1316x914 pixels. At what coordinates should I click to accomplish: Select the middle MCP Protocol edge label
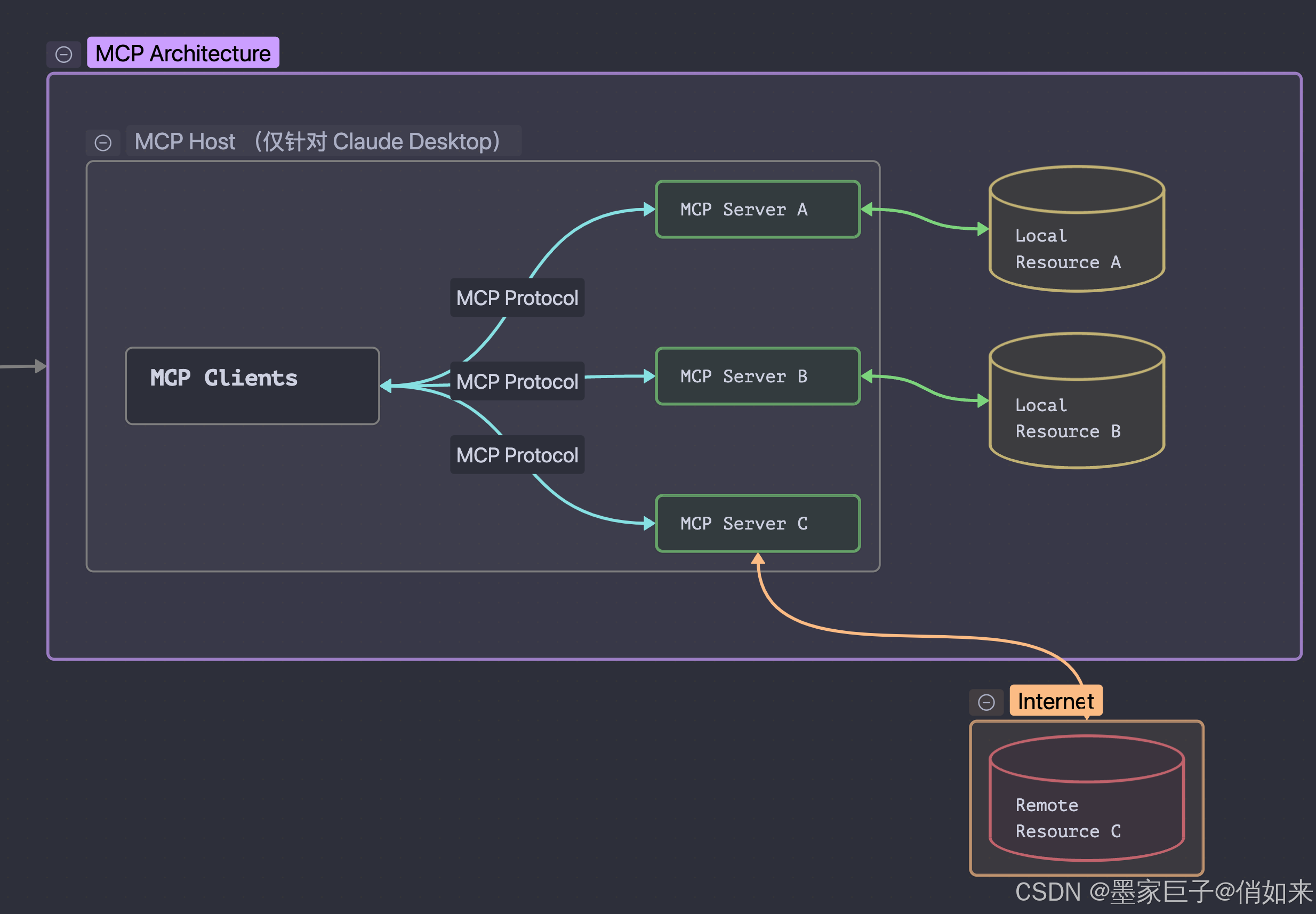[x=517, y=381]
